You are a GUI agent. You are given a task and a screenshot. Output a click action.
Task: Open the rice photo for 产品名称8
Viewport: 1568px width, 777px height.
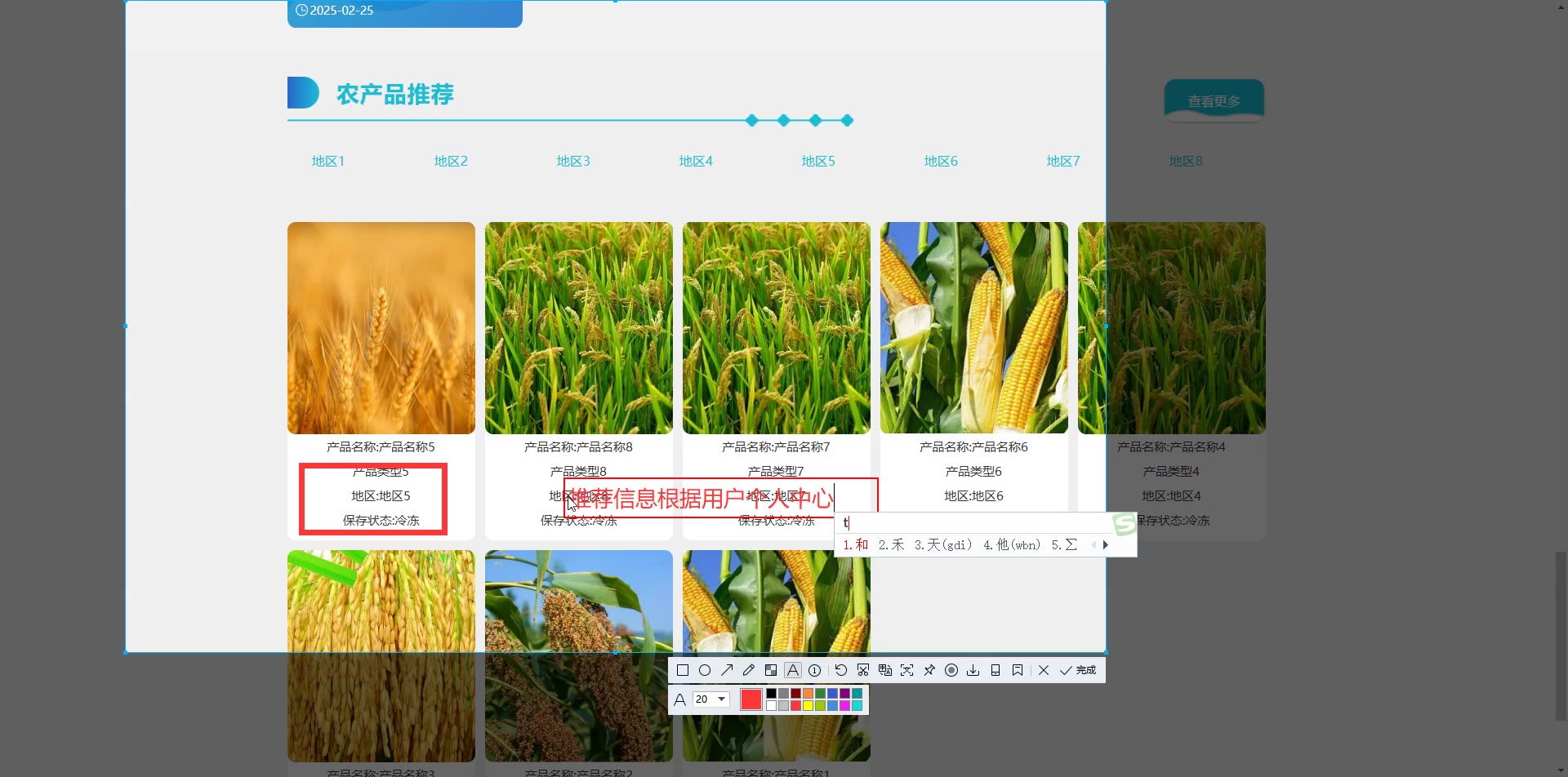(x=579, y=328)
